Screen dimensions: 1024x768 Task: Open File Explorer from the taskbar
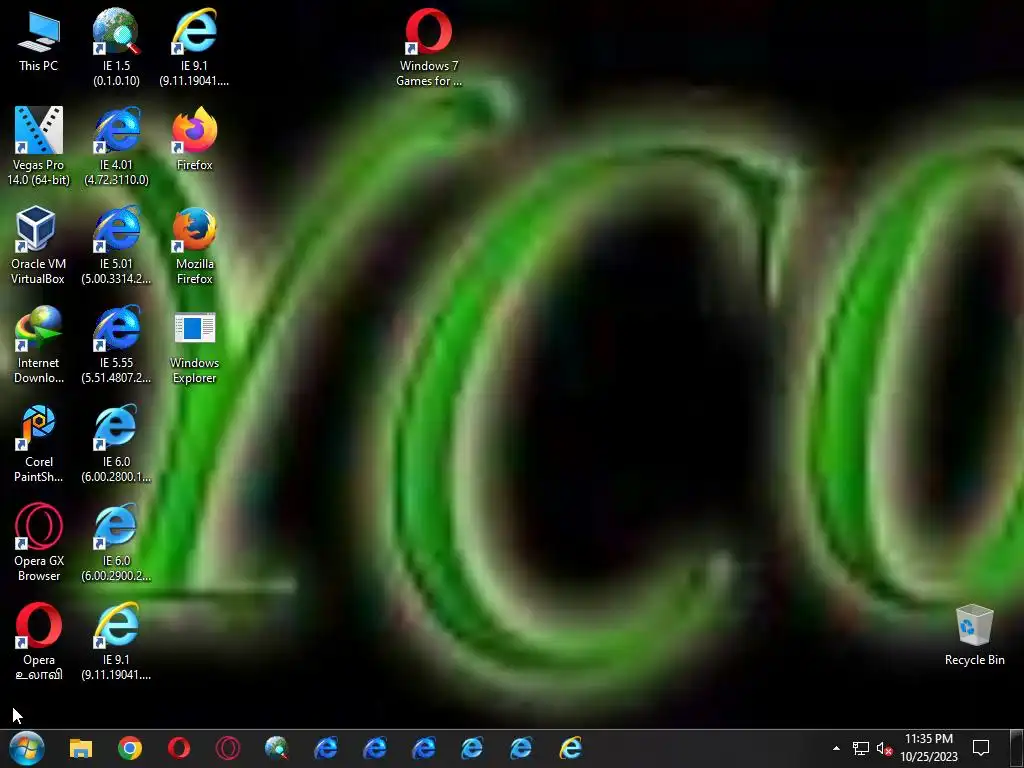coord(81,748)
